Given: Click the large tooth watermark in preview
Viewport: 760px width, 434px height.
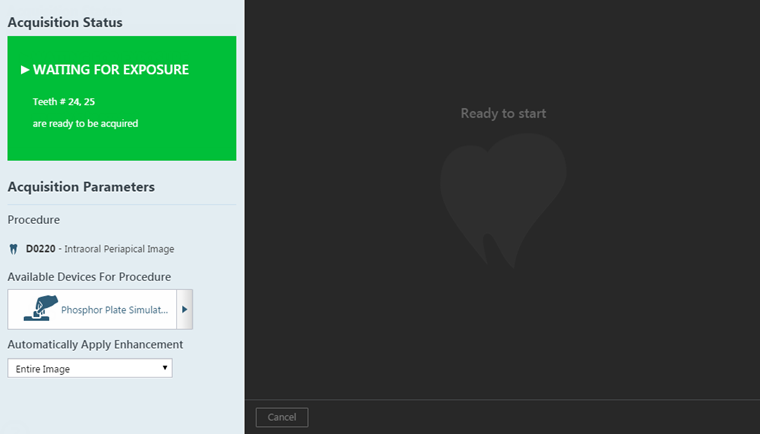Looking at the screenshot, I should [503, 200].
